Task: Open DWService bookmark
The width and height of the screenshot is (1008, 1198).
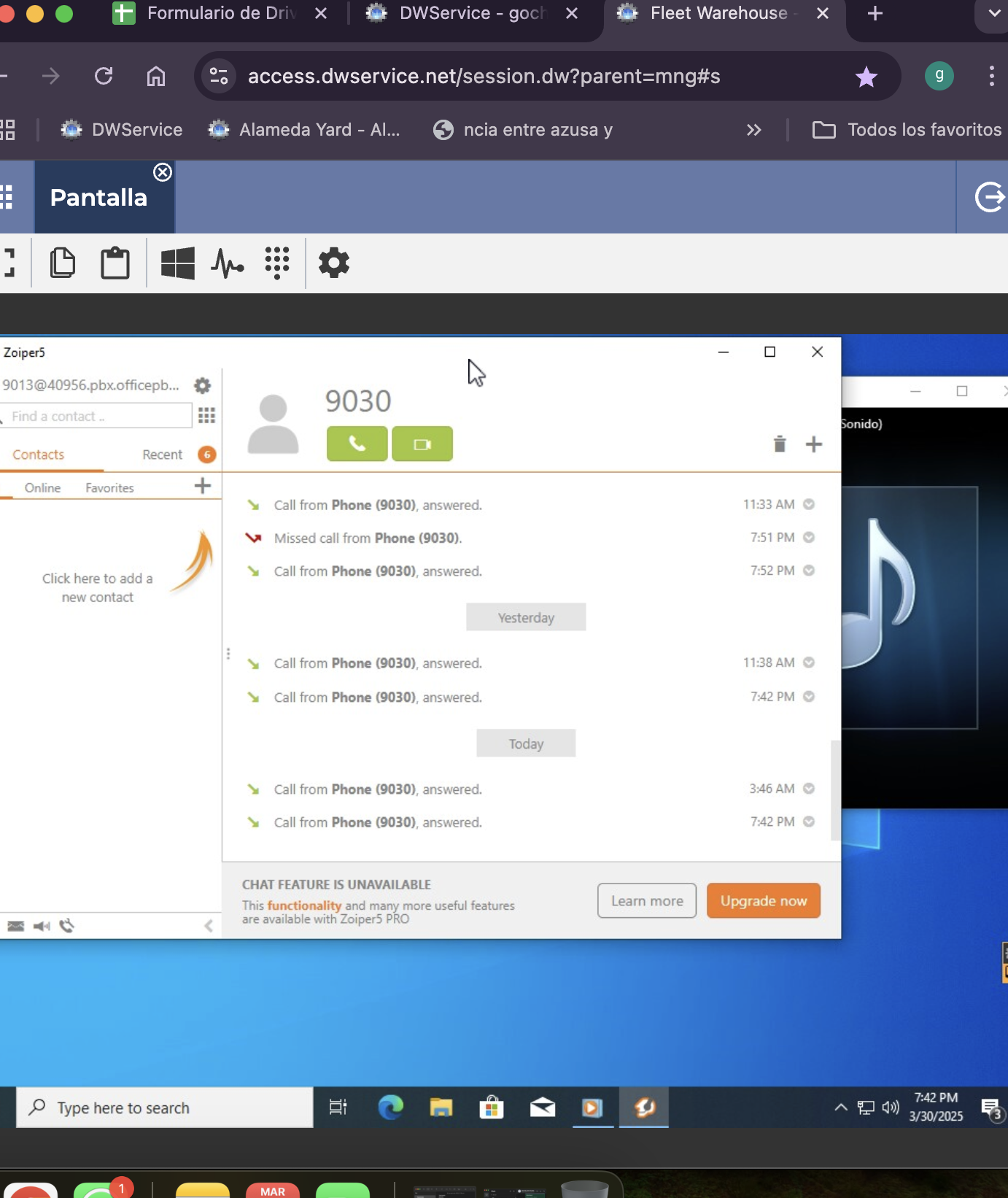Action: tap(122, 130)
